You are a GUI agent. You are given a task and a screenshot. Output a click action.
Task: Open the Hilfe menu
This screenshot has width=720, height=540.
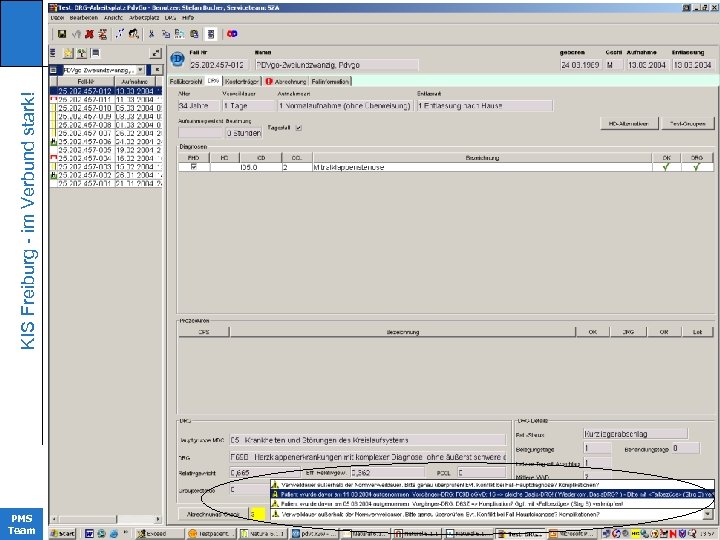click(x=188, y=17)
